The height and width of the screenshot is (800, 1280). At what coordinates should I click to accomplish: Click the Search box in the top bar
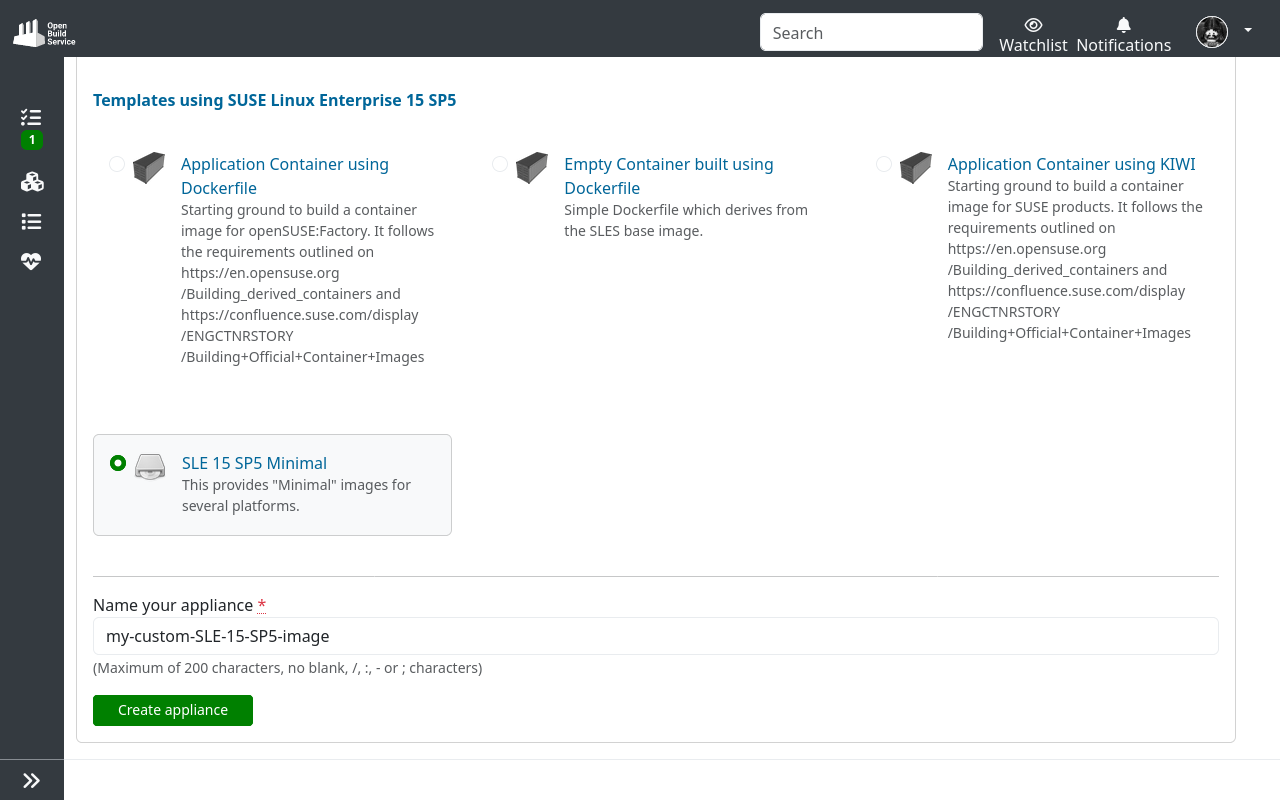870,32
